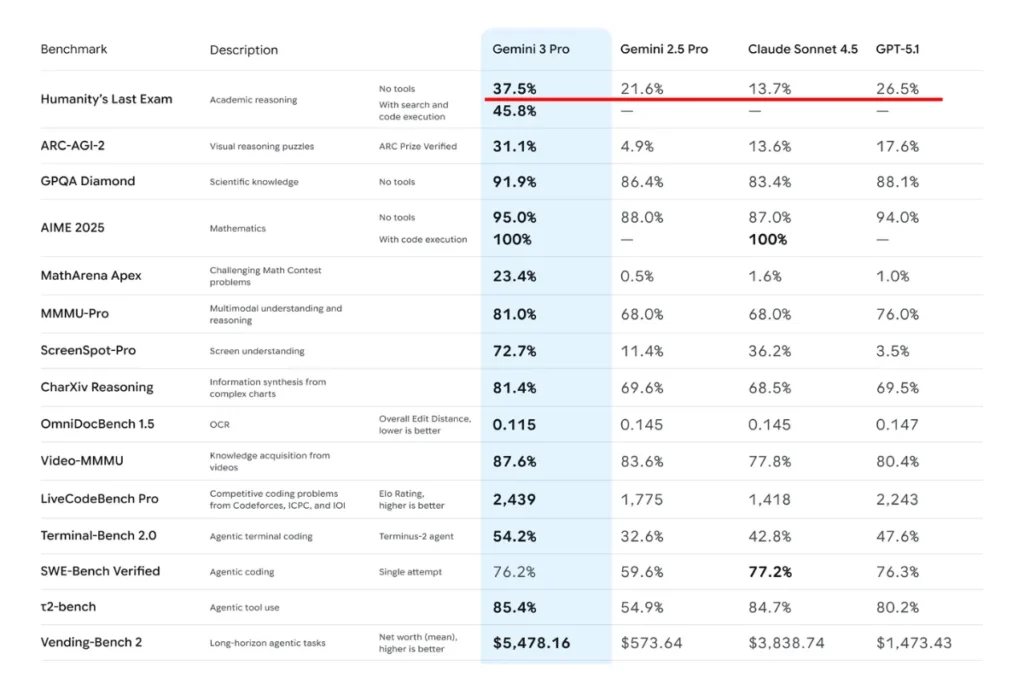Select the τ2-bench benchmark name

68,607
